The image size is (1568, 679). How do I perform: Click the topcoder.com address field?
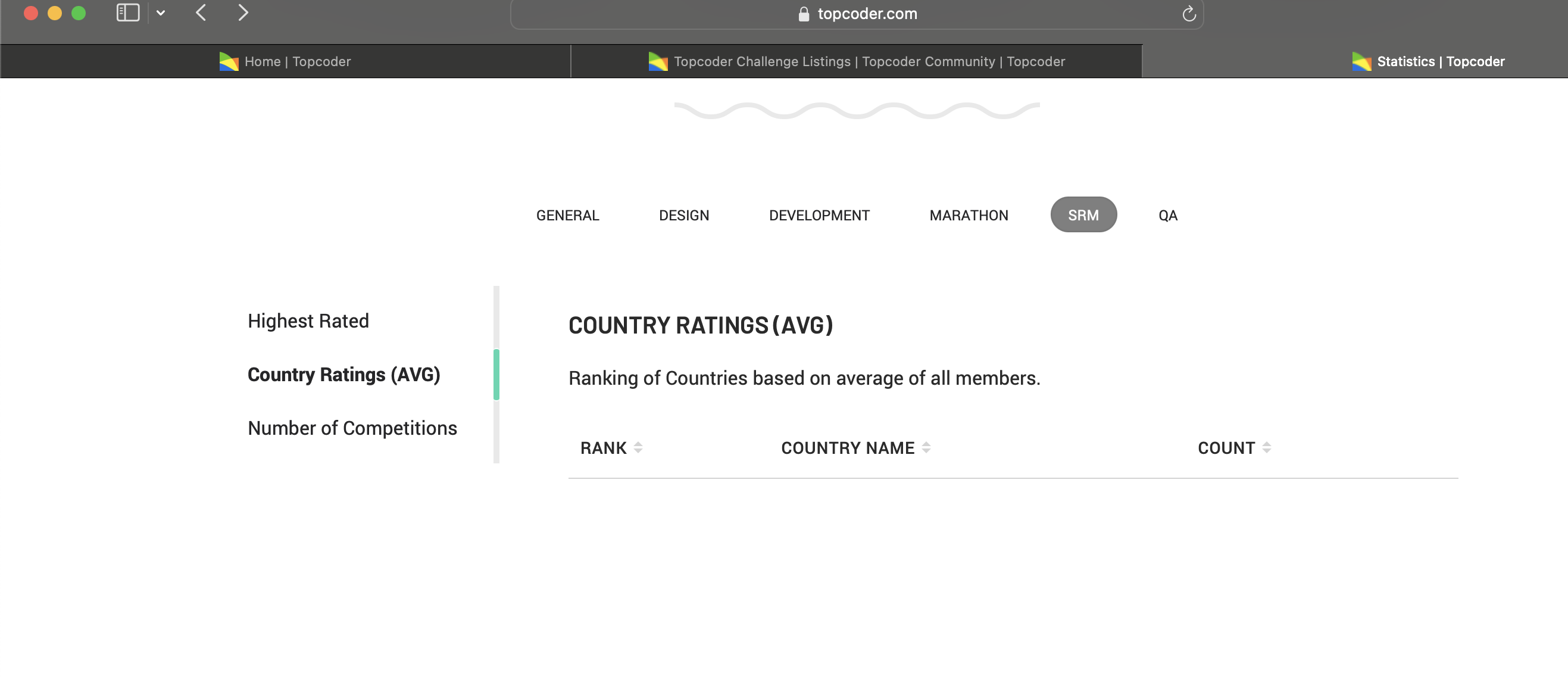tap(867, 14)
